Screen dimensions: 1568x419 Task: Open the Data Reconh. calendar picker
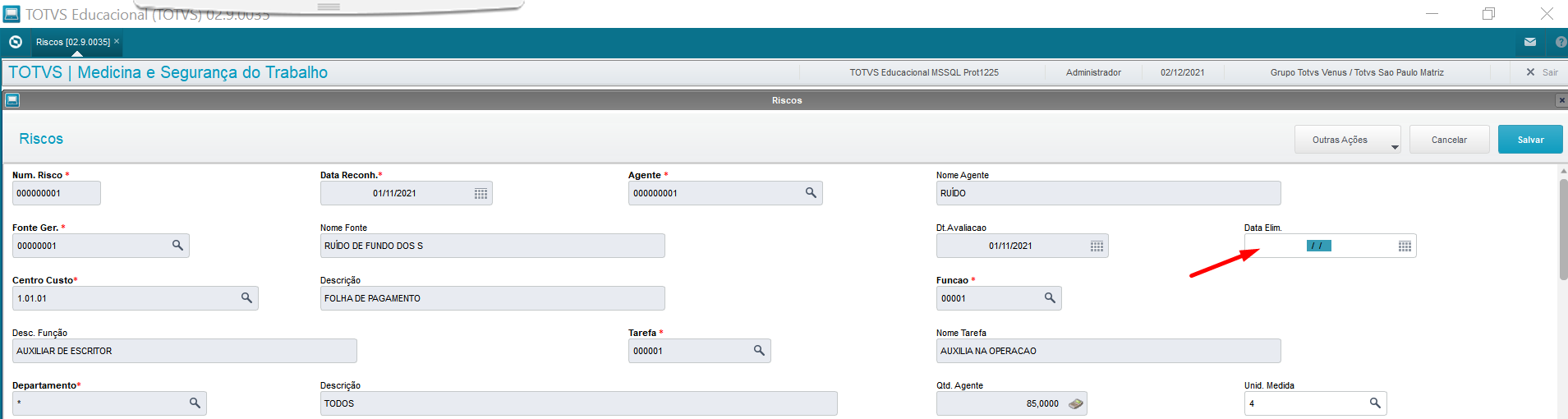coord(481,193)
